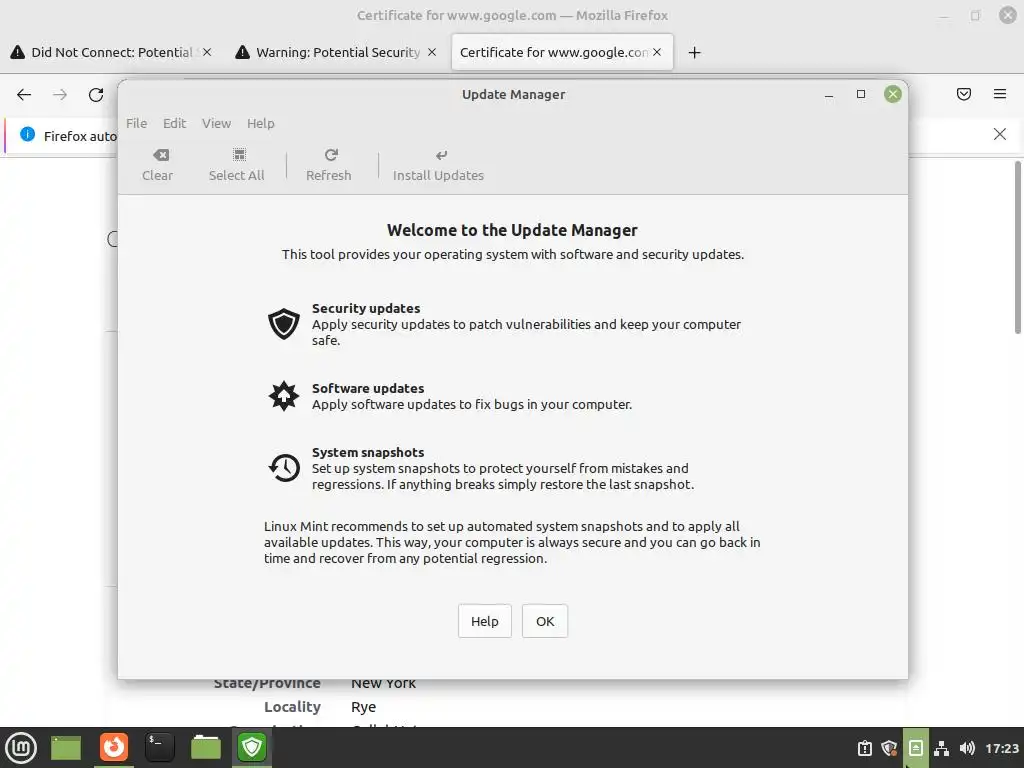Go forward in Firefox
This screenshot has width=1024, height=768.
coord(60,95)
